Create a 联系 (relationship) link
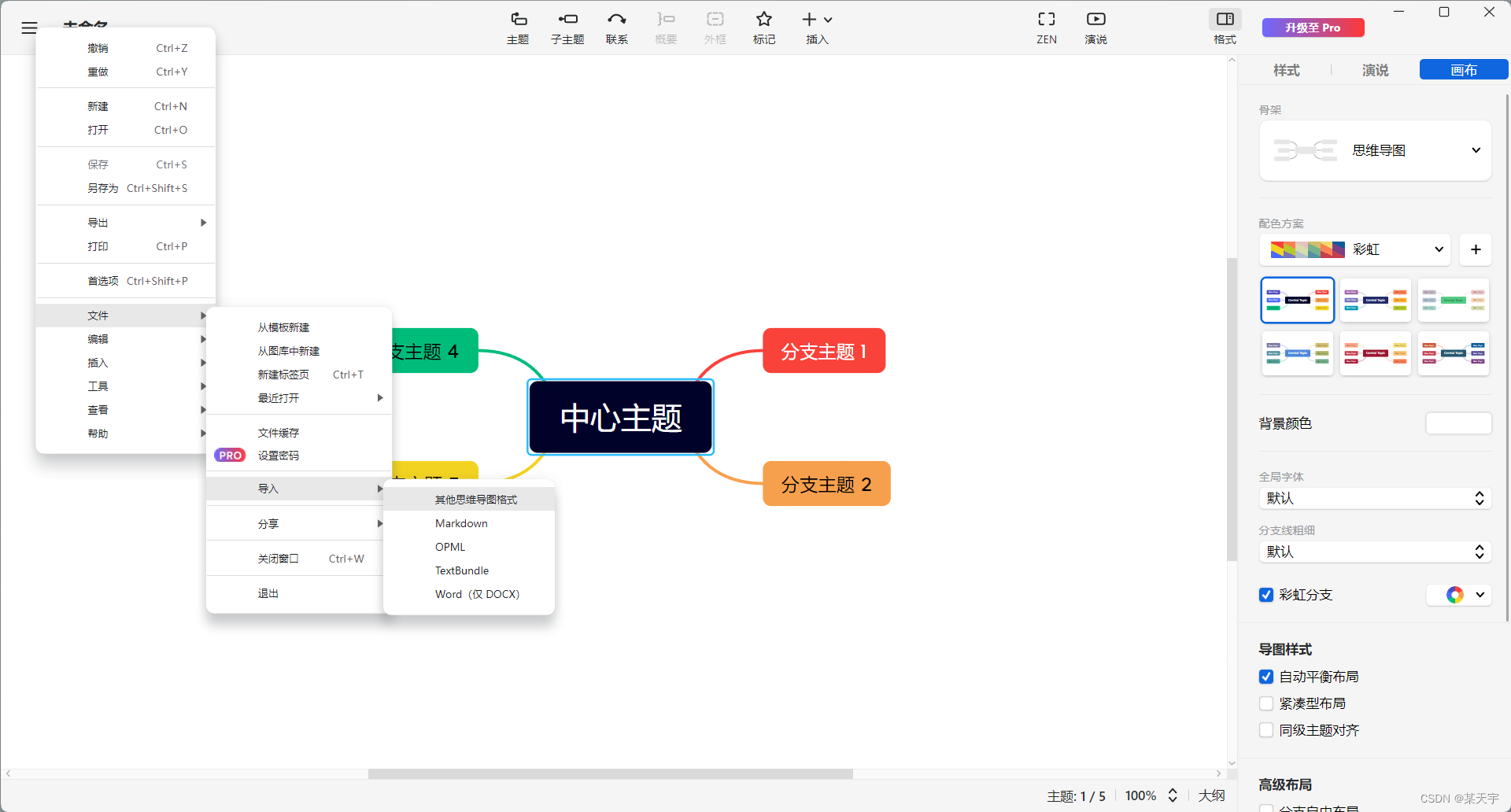Screen dimensions: 1511x812 617,28
